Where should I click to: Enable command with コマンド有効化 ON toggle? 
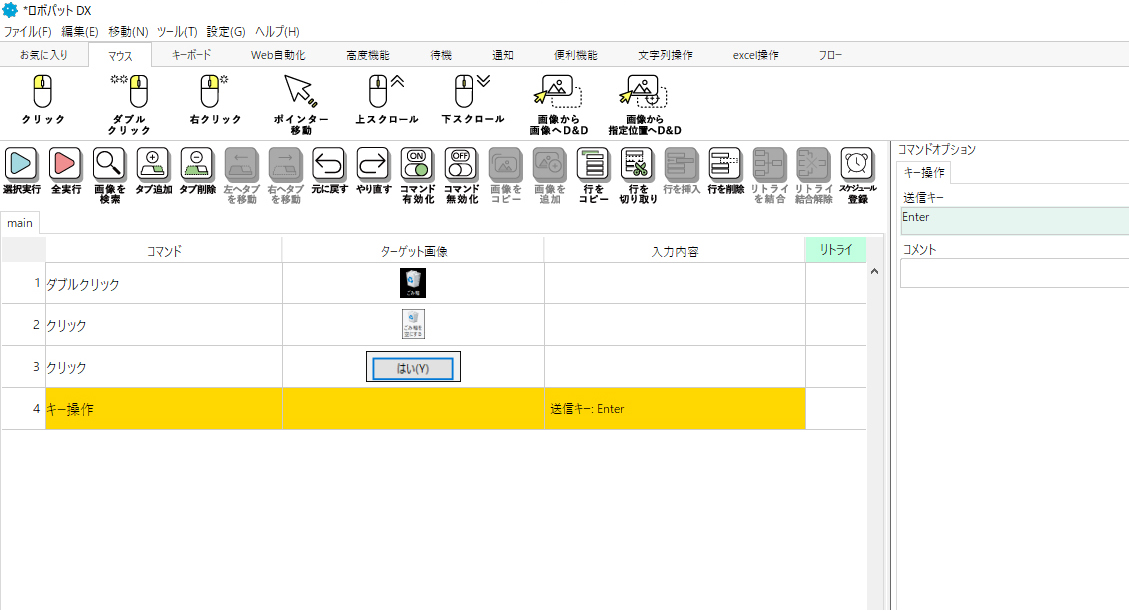416,163
